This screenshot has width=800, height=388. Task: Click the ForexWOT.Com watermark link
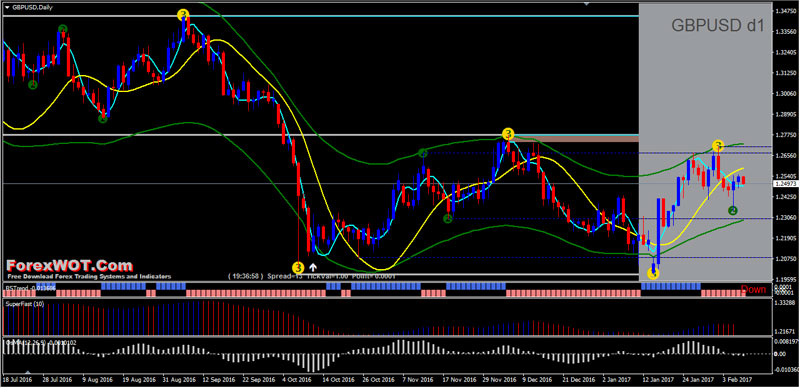coord(69,265)
